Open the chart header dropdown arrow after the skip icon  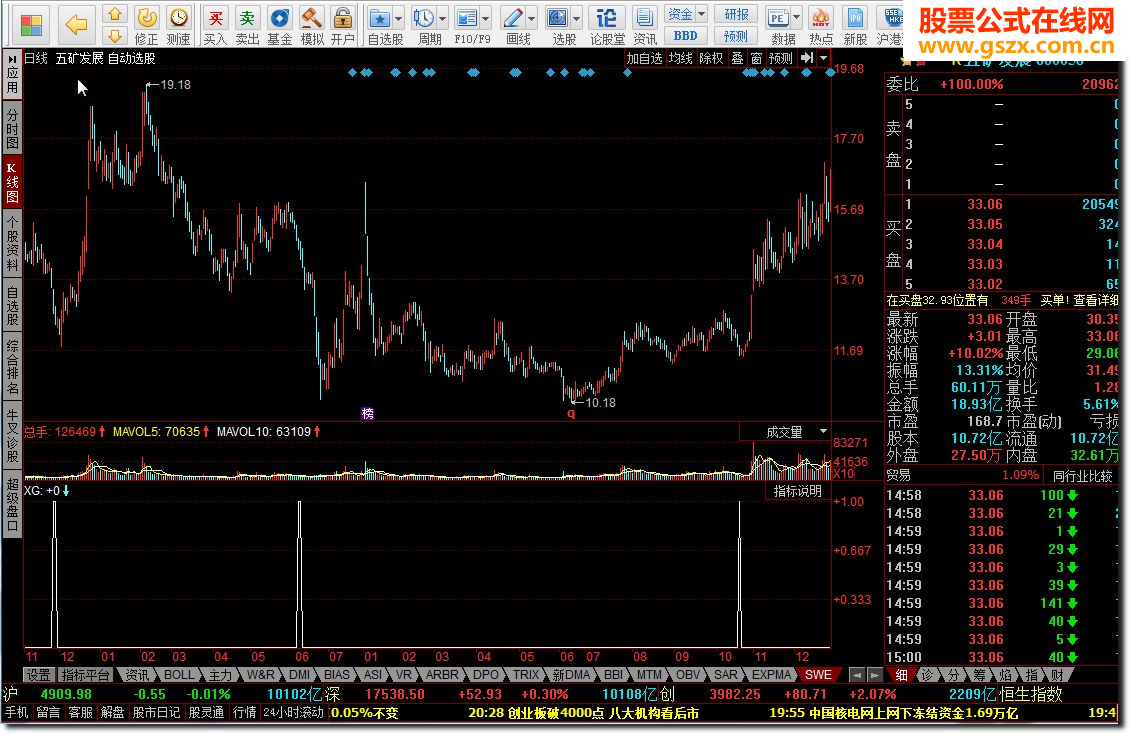click(x=823, y=58)
